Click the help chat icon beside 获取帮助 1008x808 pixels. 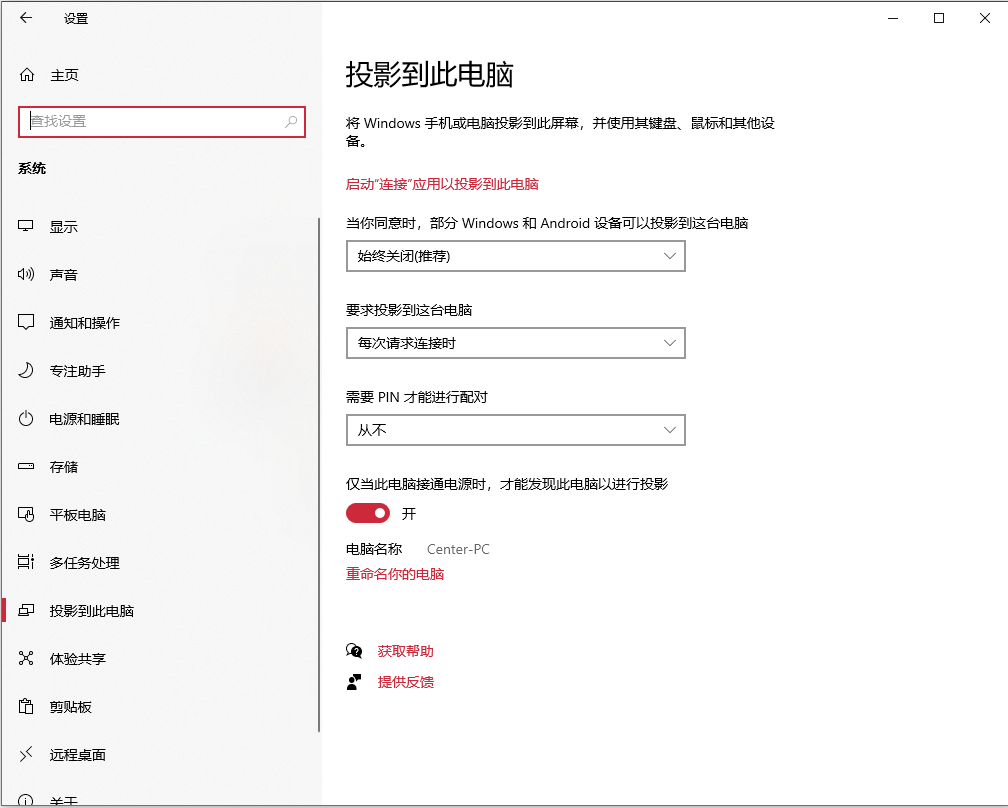tap(354, 651)
